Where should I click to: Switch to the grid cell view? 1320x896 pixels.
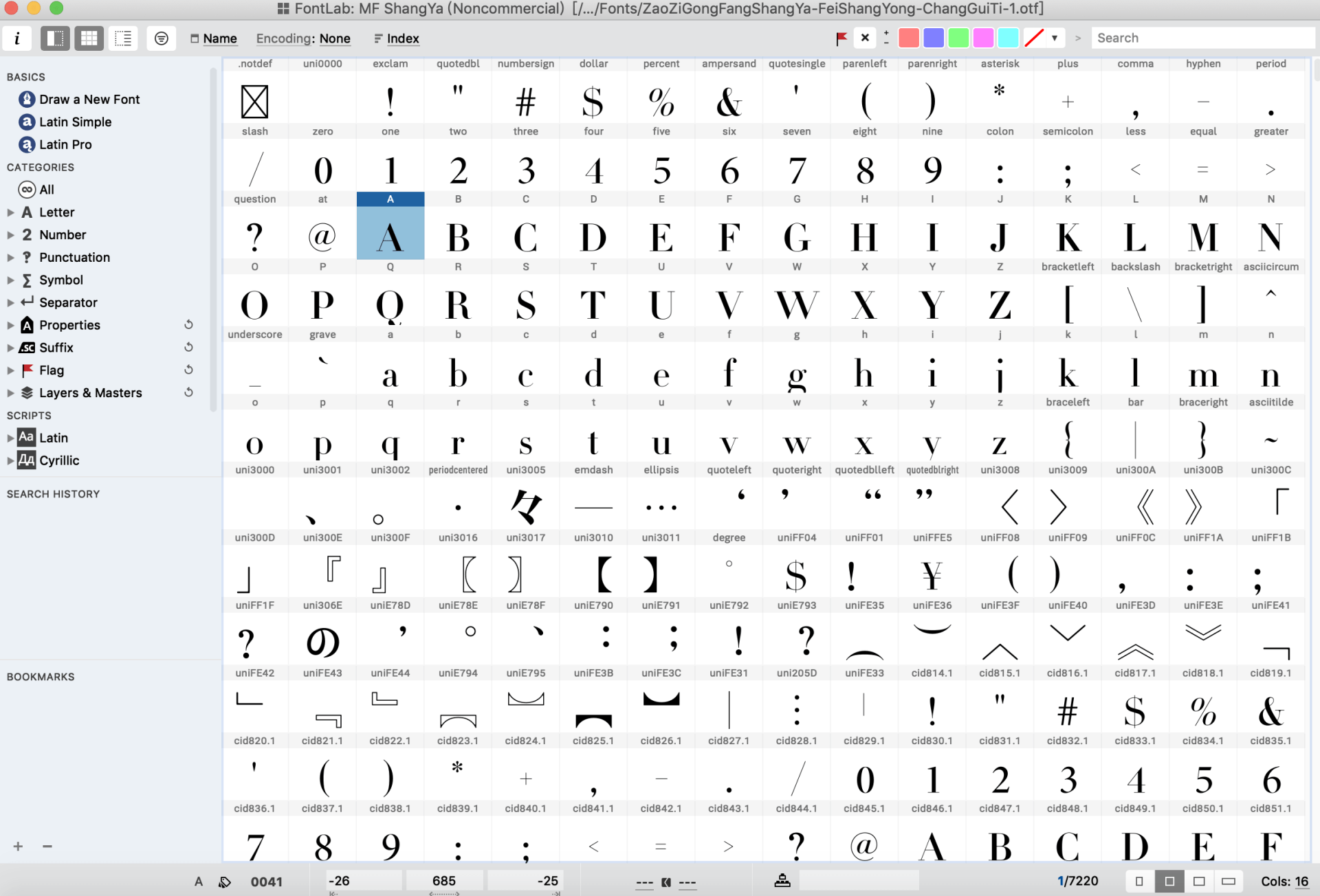pyautogui.click(x=89, y=38)
